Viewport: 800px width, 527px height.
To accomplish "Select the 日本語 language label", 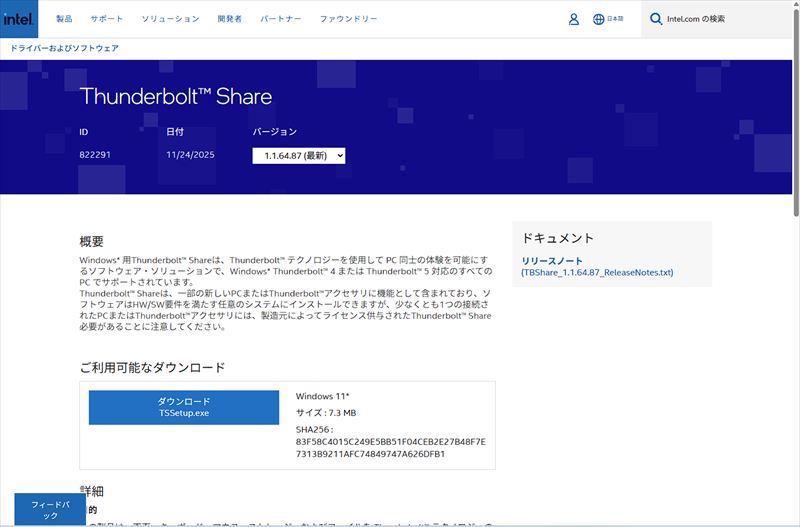I will pyautogui.click(x=616, y=19).
